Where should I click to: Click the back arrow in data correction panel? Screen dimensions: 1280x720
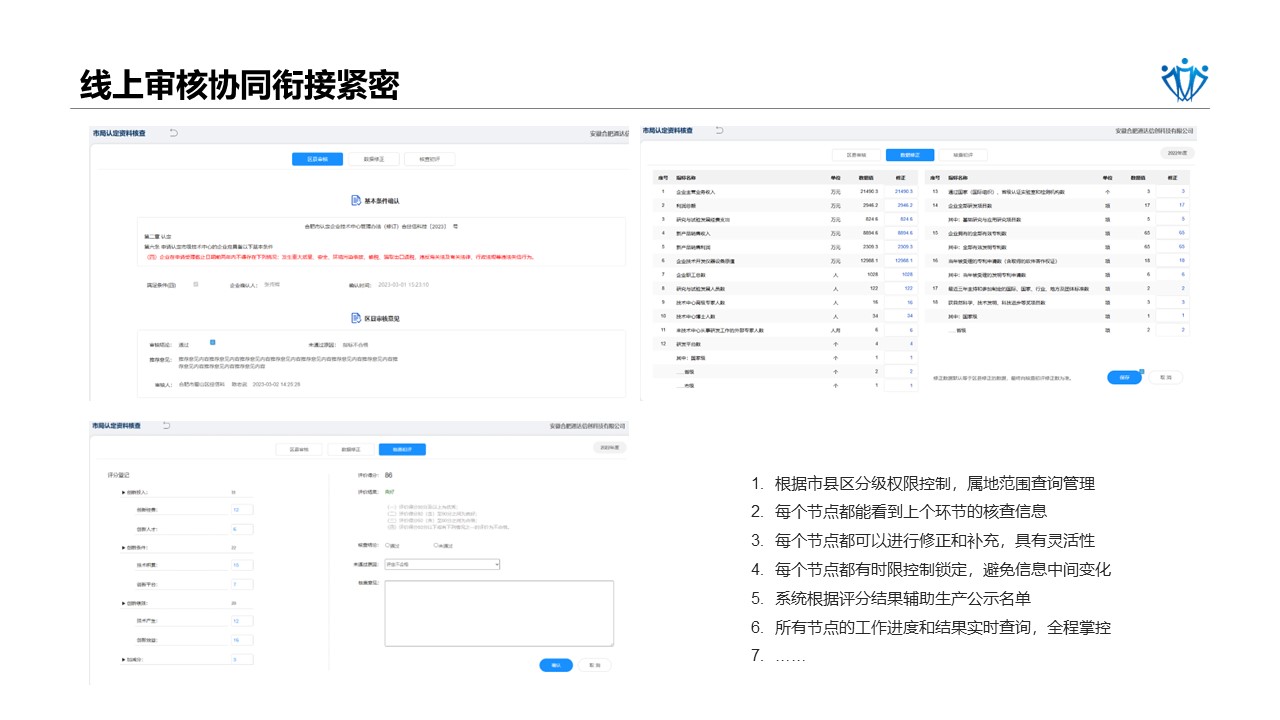[x=720, y=130]
